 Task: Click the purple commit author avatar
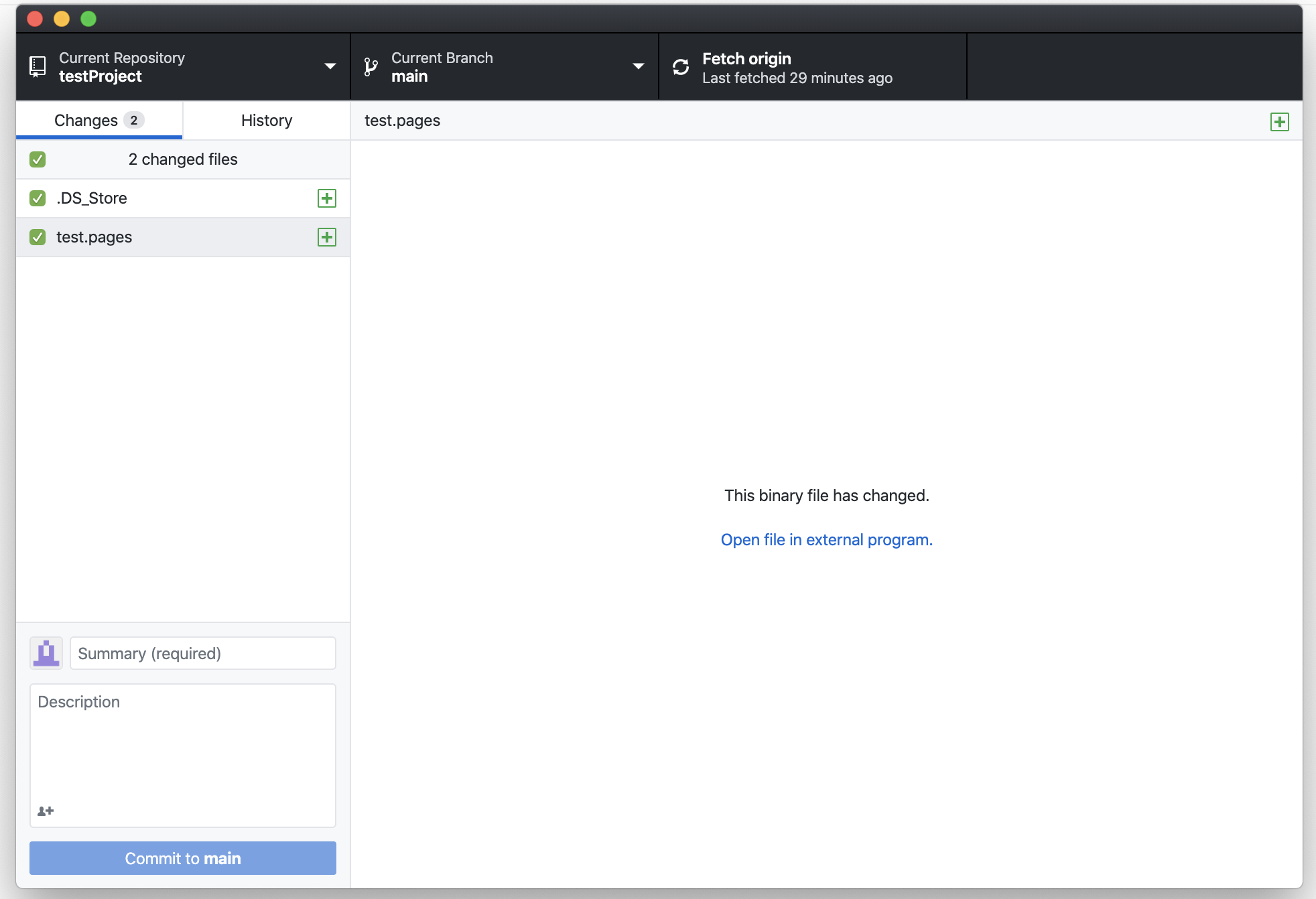click(x=46, y=653)
